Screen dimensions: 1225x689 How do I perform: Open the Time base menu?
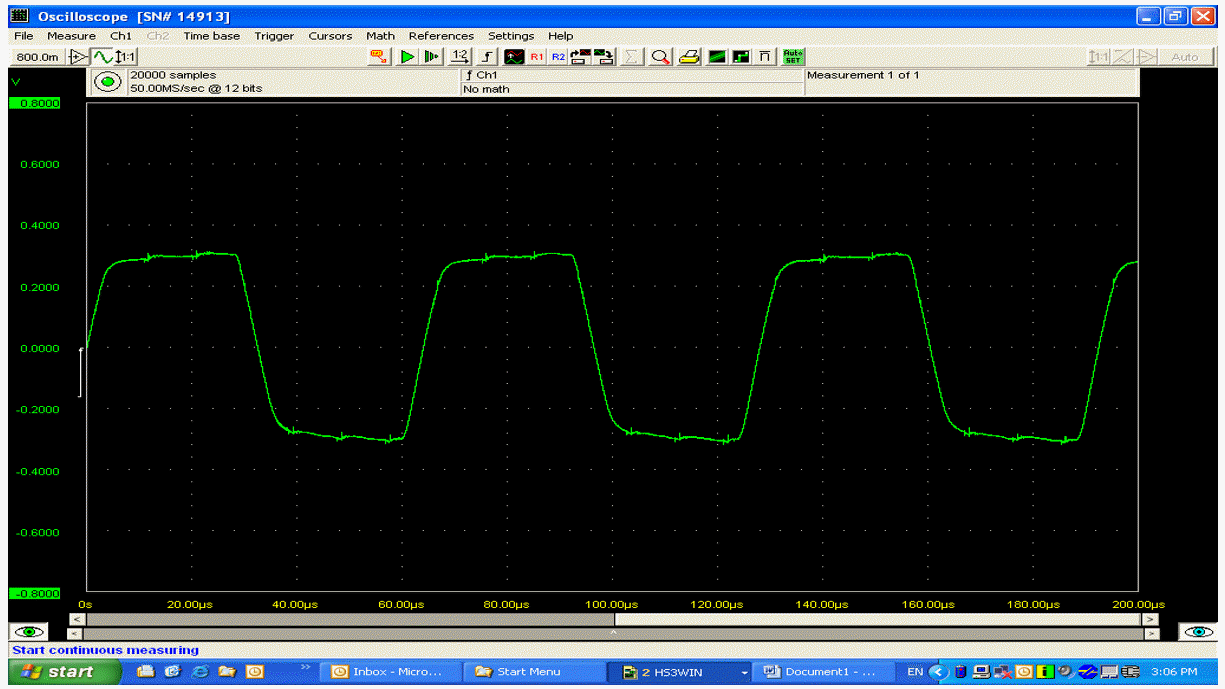tap(211, 36)
